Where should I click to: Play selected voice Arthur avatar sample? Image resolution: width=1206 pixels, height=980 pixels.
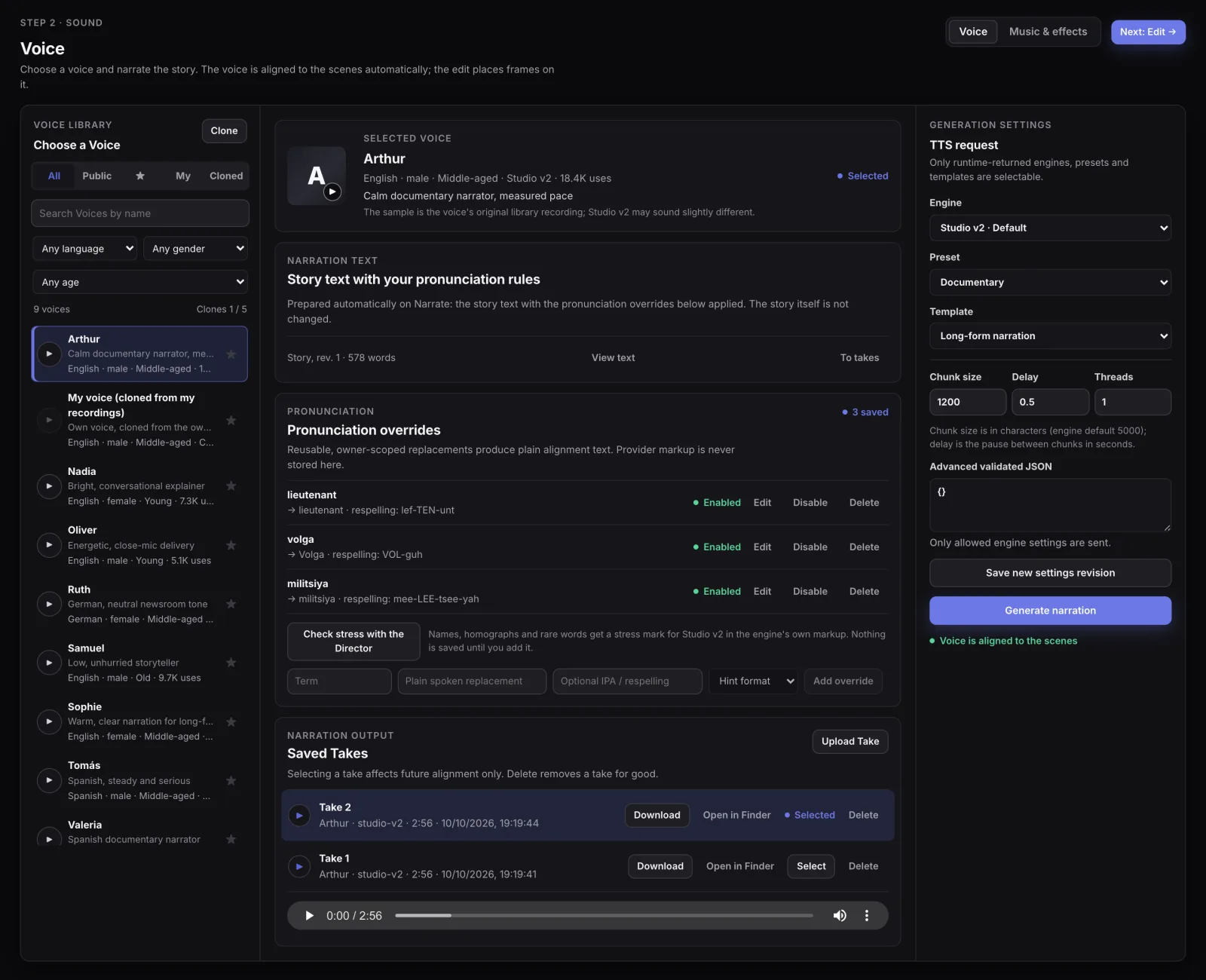[332, 191]
